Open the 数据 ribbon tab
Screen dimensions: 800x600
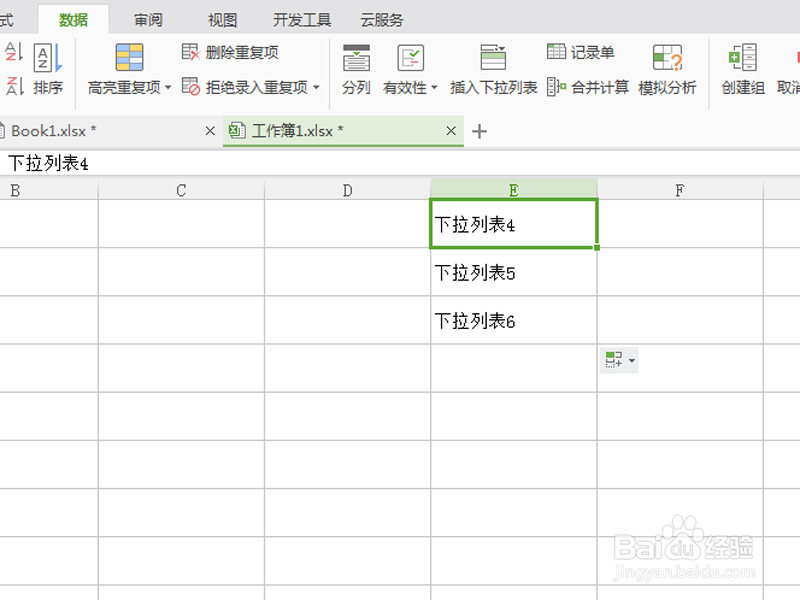coord(73,20)
